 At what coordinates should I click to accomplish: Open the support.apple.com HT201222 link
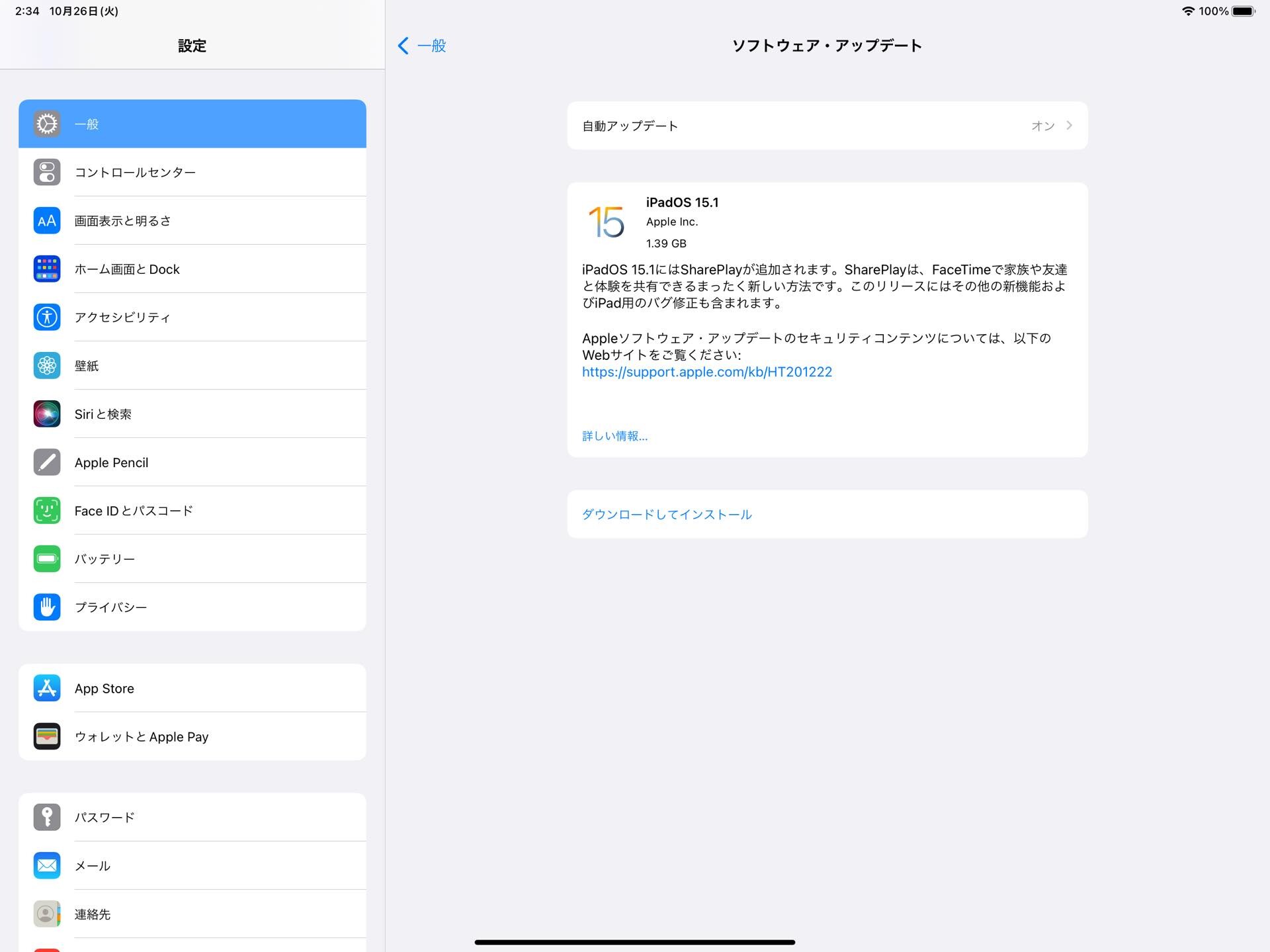coord(707,372)
